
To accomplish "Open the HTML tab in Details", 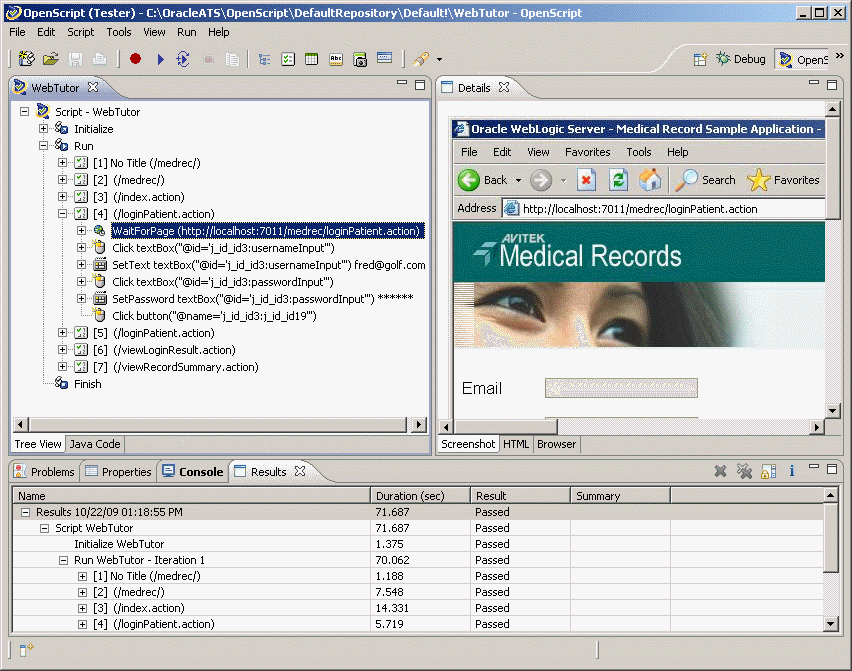I will tap(516, 444).
